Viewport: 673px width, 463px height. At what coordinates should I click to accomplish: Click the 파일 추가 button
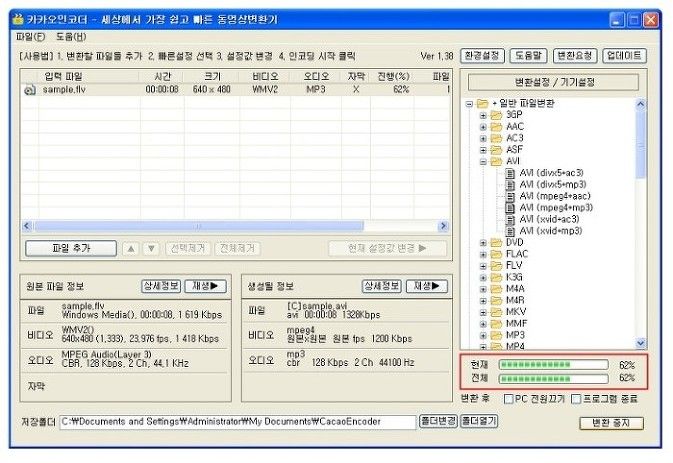pyautogui.click(x=71, y=248)
